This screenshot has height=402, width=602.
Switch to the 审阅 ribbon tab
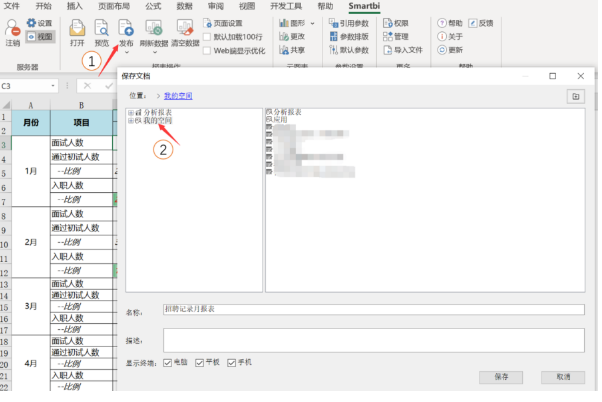tap(216, 6)
